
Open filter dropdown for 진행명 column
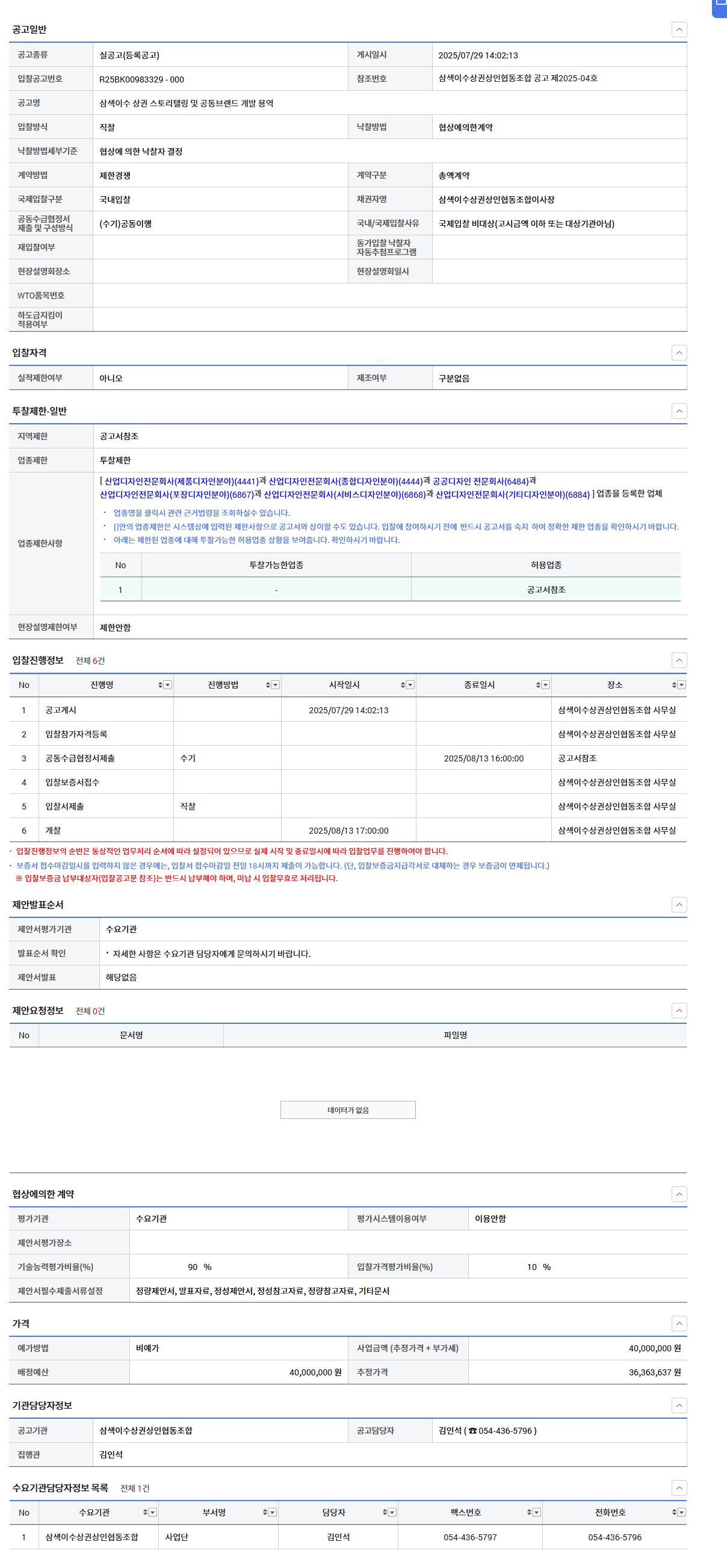click(x=168, y=685)
